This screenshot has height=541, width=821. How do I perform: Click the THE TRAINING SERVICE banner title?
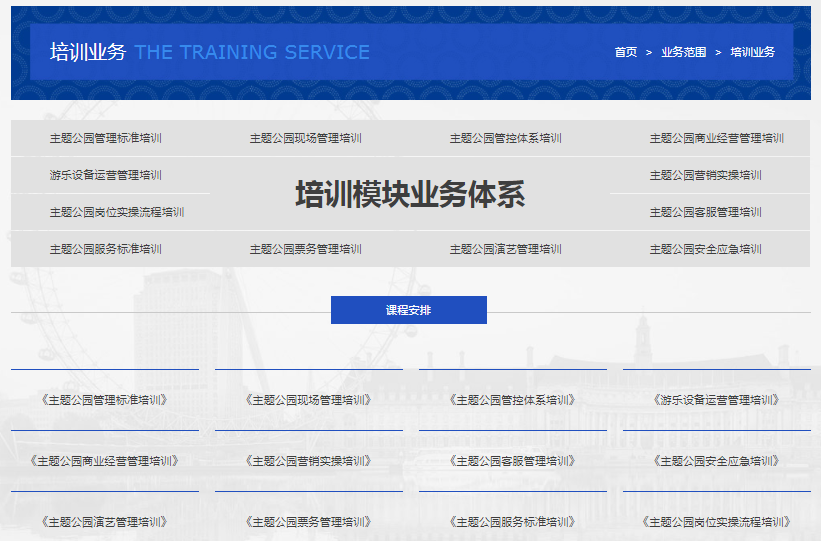[252, 52]
